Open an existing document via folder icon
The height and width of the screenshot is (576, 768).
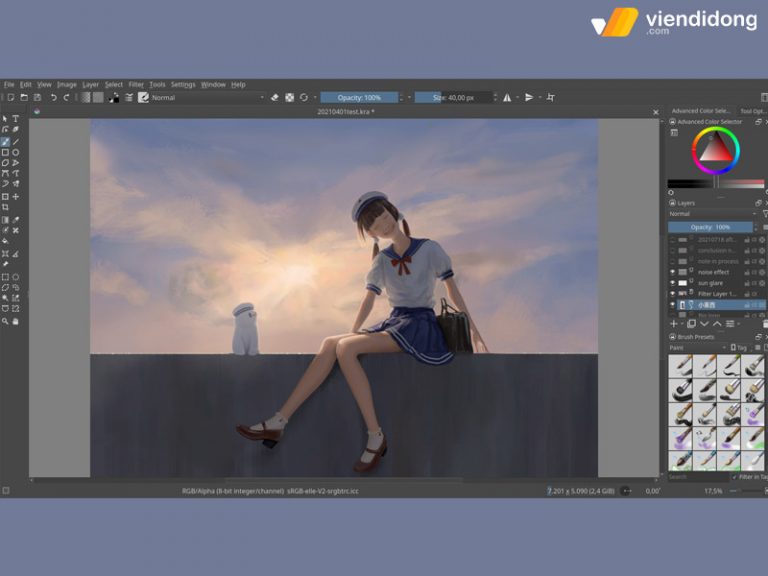24,97
